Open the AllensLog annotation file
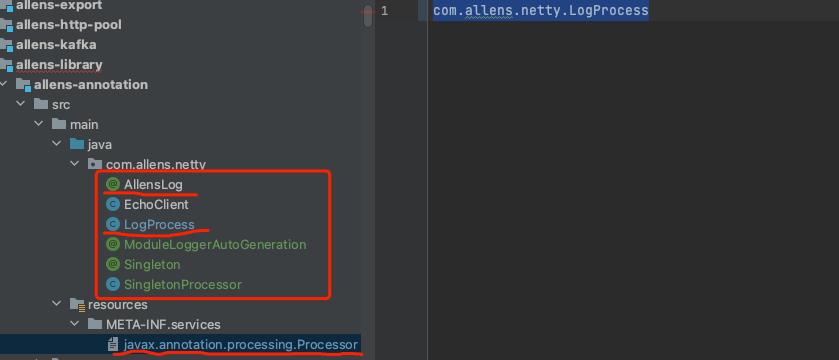The width and height of the screenshot is (839, 360). (x=153, y=185)
